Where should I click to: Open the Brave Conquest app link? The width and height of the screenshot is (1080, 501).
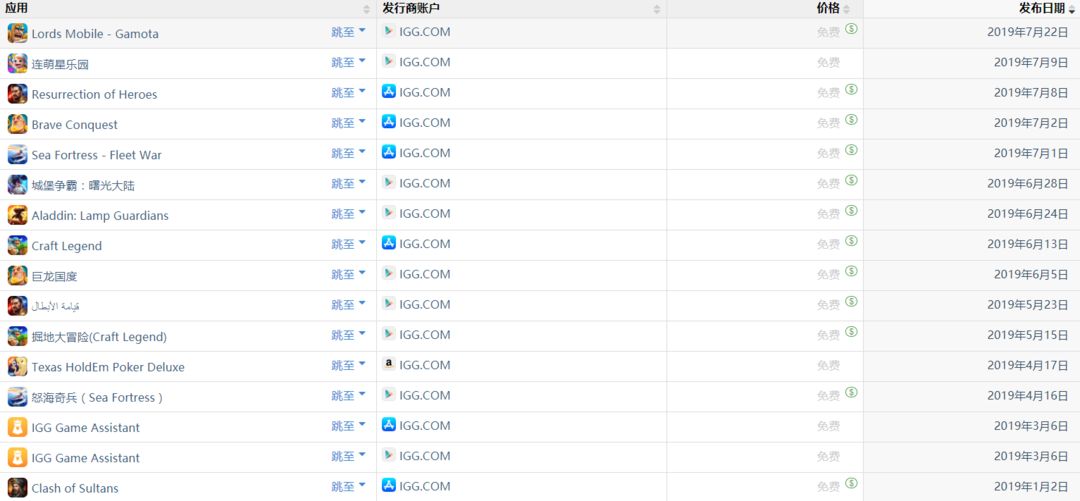pyautogui.click(x=74, y=125)
